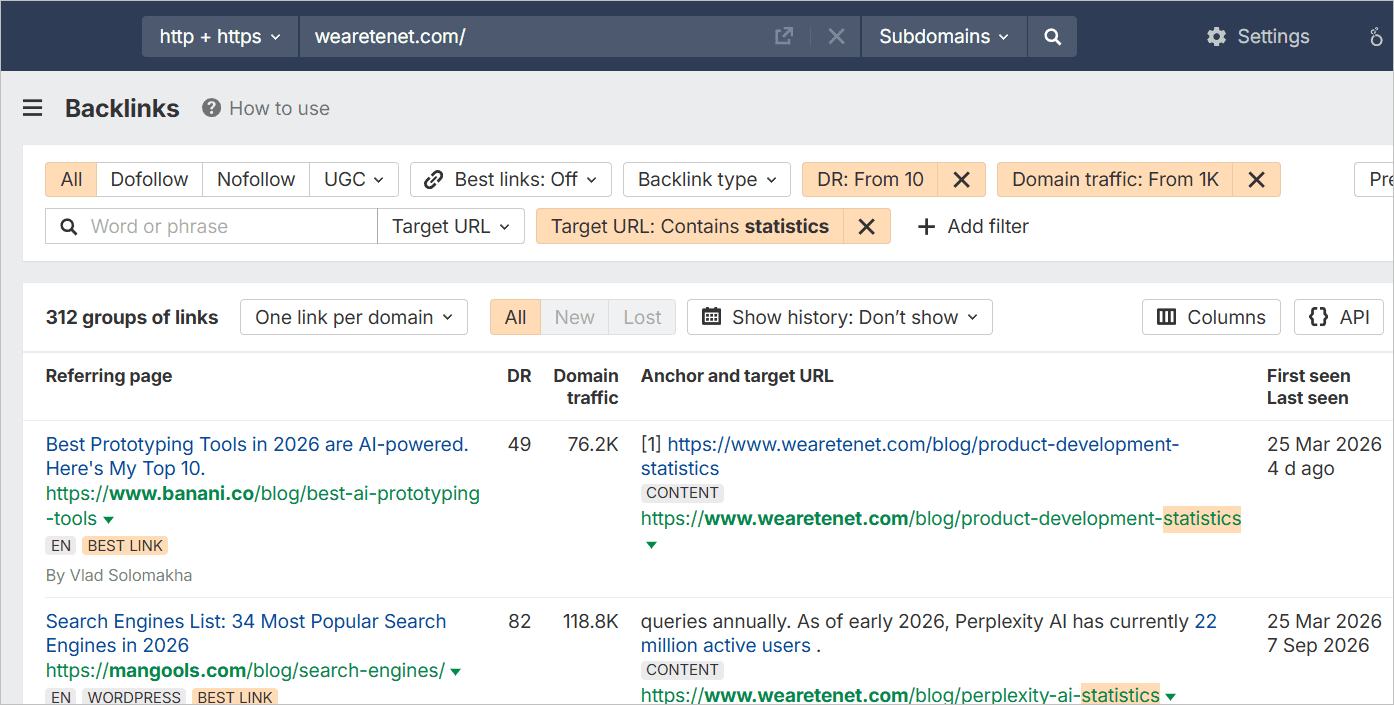Show only Lost links
Viewport: 1394px width, 705px height.
pyautogui.click(x=642, y=317)
